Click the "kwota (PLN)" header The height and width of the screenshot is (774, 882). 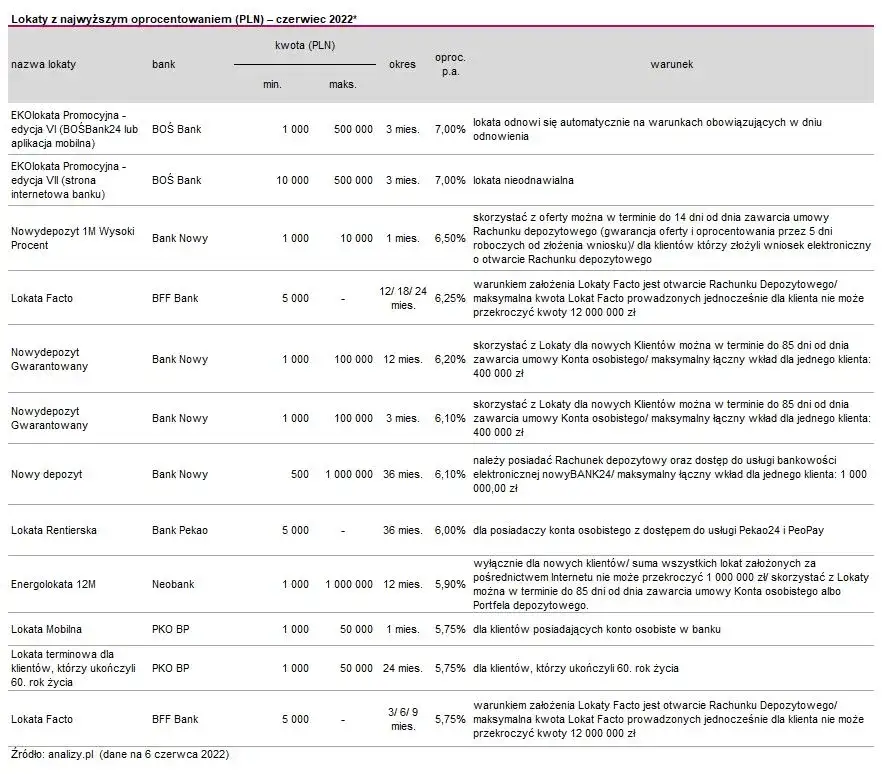pyautogui.click(x=305, y=45)
